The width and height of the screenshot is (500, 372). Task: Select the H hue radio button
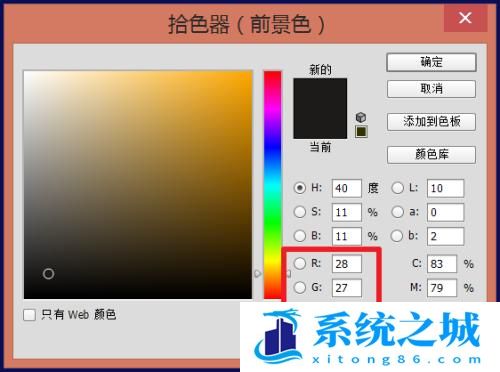[300, 188]
